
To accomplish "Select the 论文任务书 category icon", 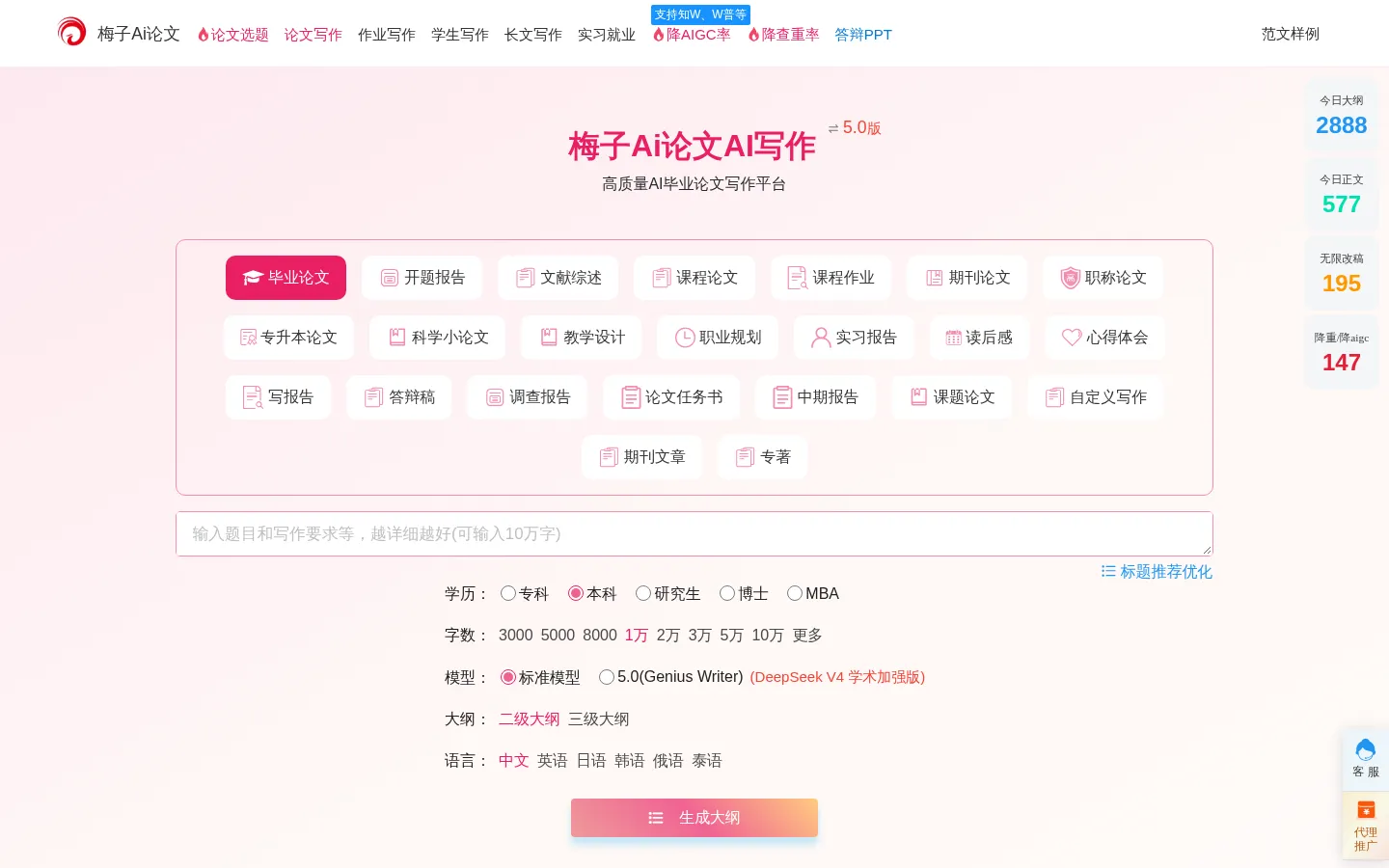I will (631, 397).
